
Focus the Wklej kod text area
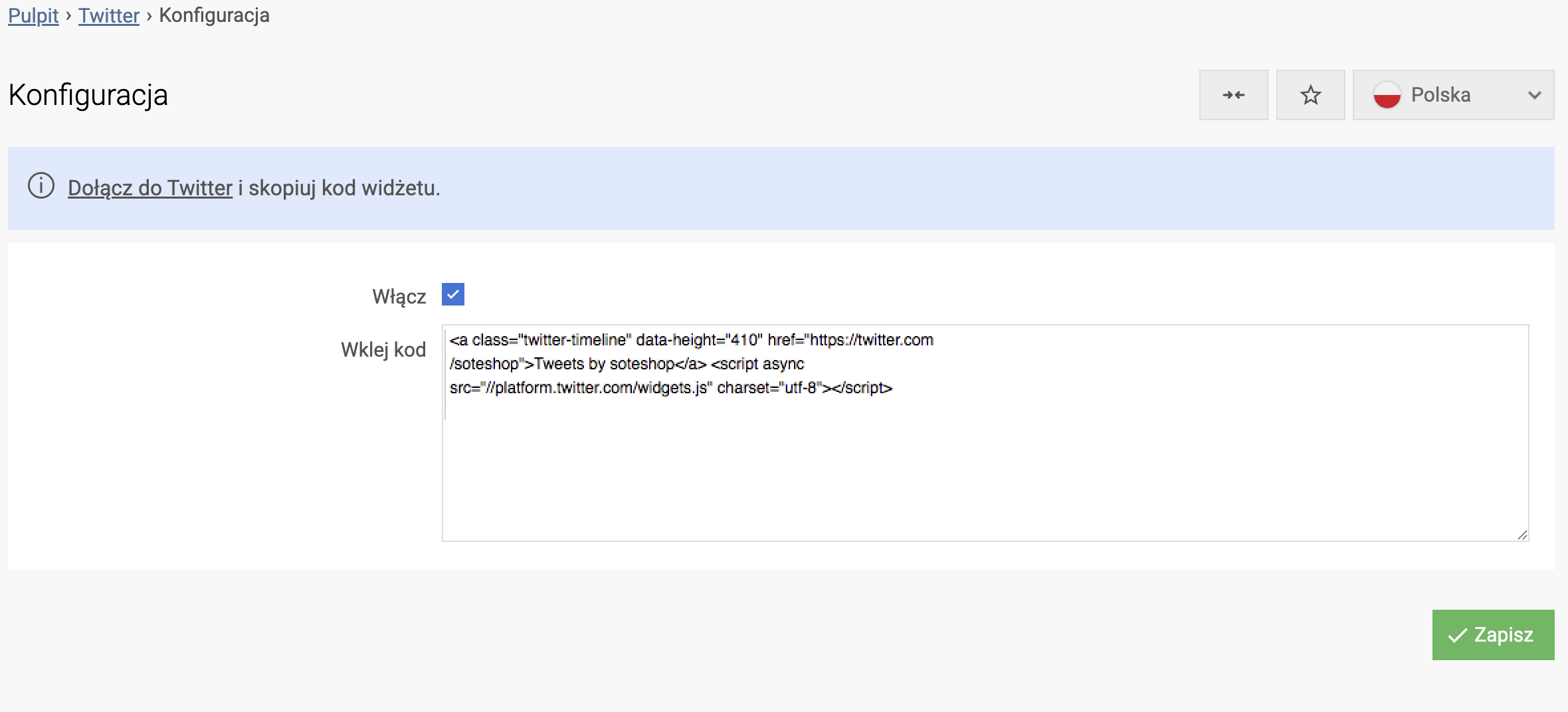(985, 465)
